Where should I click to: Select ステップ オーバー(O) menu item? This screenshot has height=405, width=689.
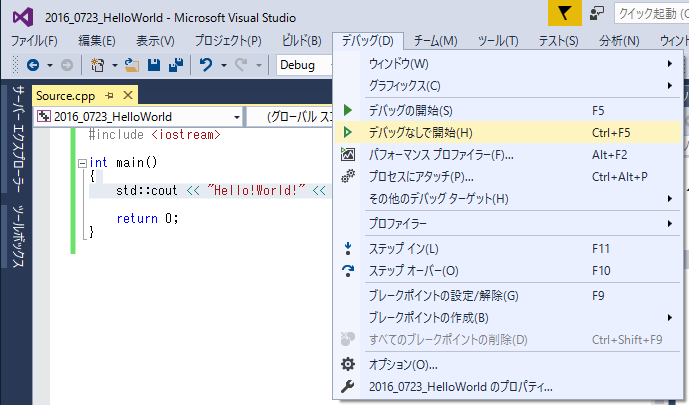(x=508, y=271)
